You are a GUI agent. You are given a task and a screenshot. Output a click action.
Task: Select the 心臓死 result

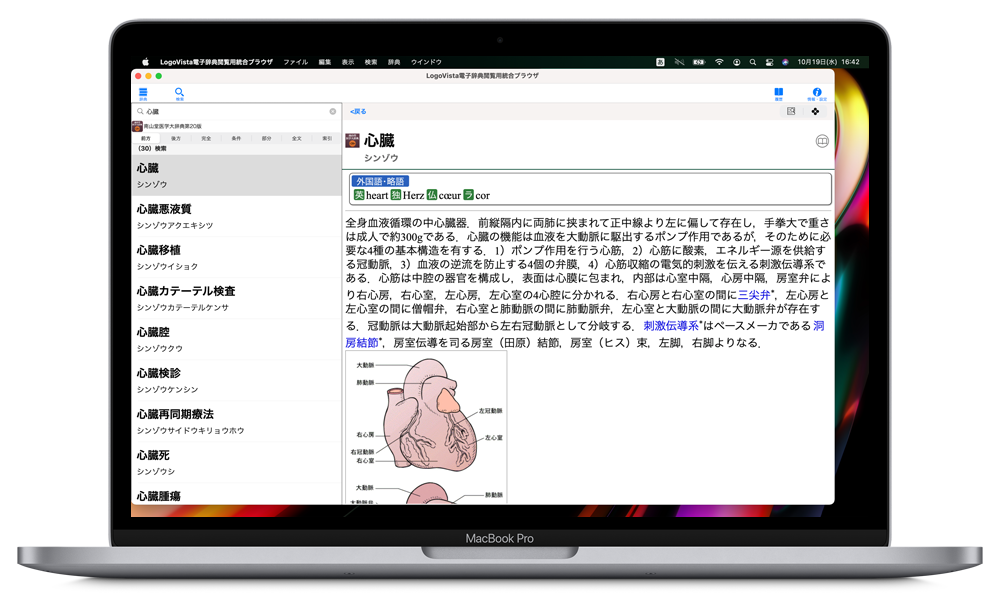coord(236,462)
